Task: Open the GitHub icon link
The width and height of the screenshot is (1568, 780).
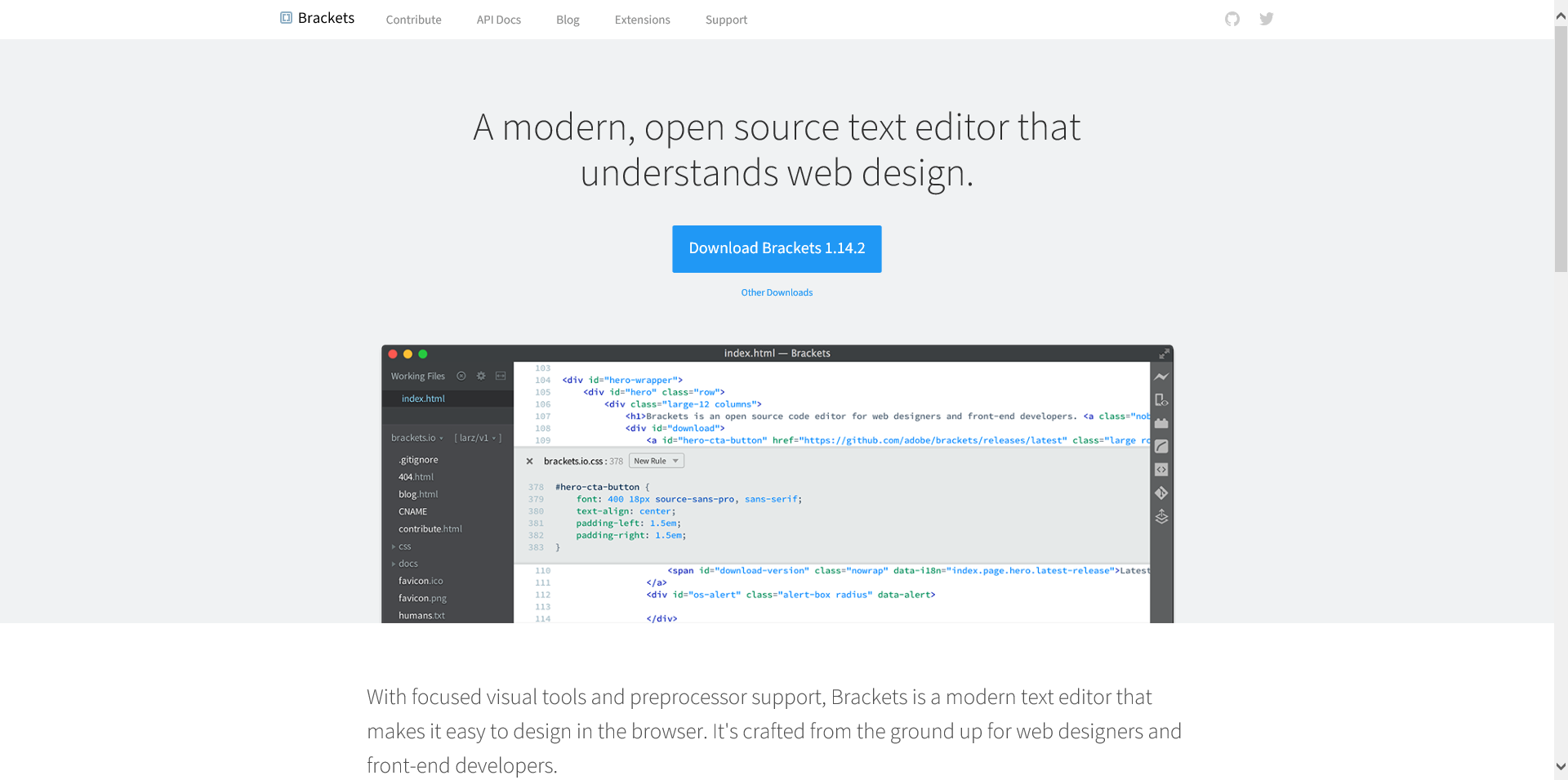Action: click(x=1232, y=19)
